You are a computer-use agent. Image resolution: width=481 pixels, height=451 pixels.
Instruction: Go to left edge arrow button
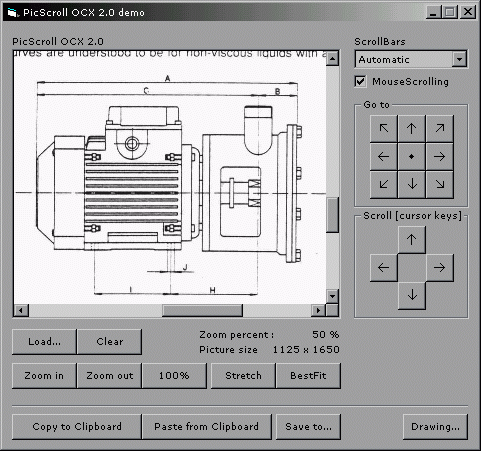click(x=384, y=157)
